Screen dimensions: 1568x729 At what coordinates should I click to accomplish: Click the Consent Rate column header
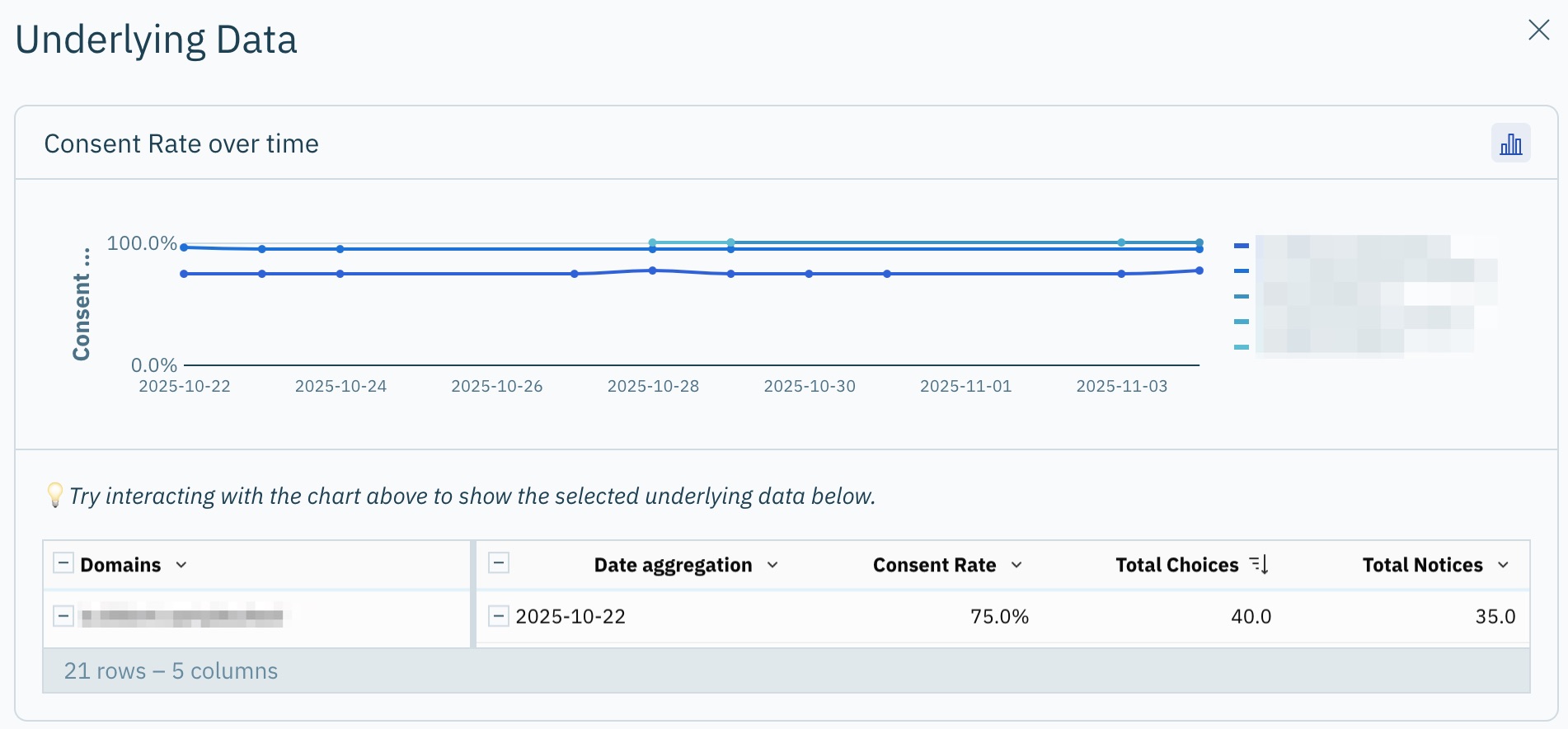coord(934,565)
